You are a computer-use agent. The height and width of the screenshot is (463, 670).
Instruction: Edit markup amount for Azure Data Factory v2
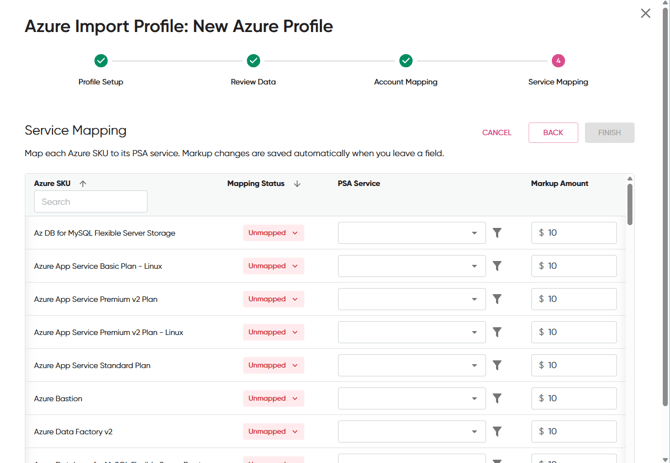coord(574,431)
